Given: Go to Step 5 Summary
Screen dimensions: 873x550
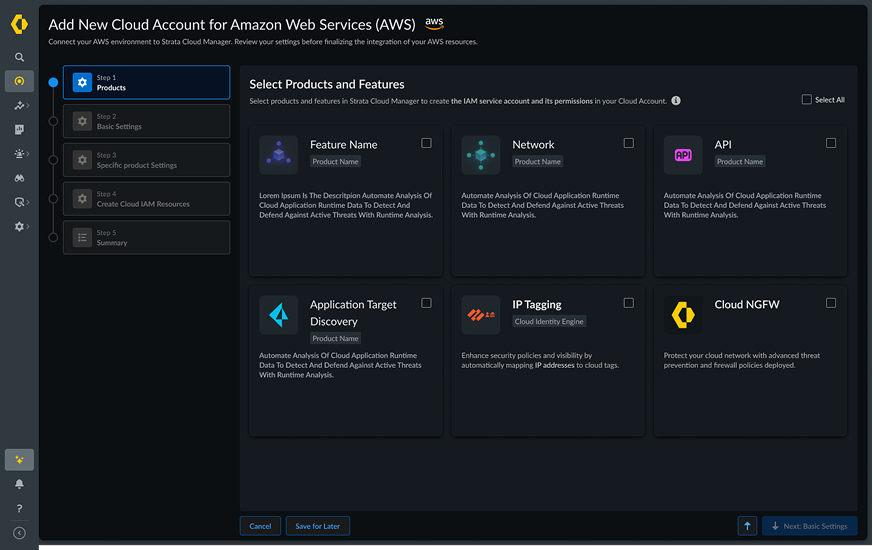Looking at the screenshot, I should coord(146,238).
